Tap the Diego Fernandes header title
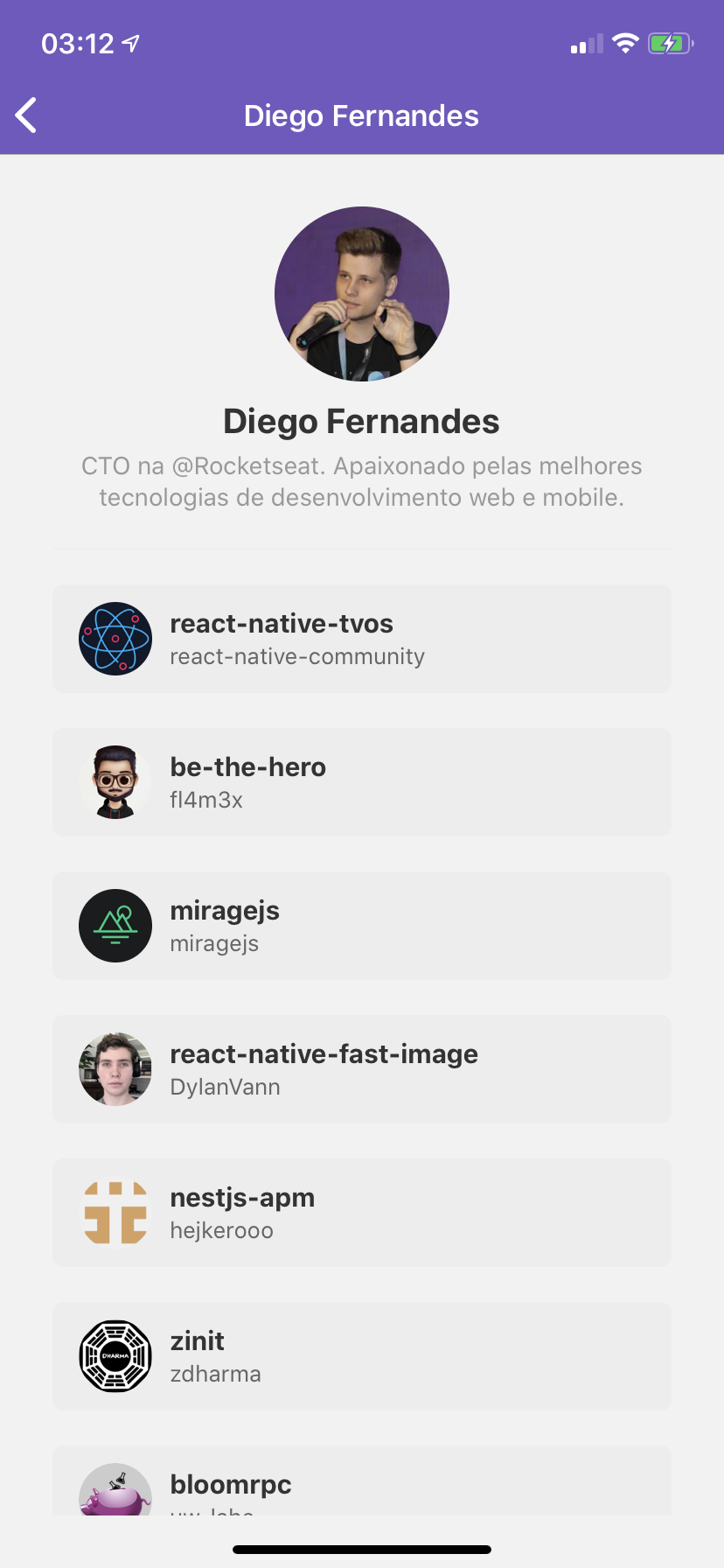 pos(361,115)
